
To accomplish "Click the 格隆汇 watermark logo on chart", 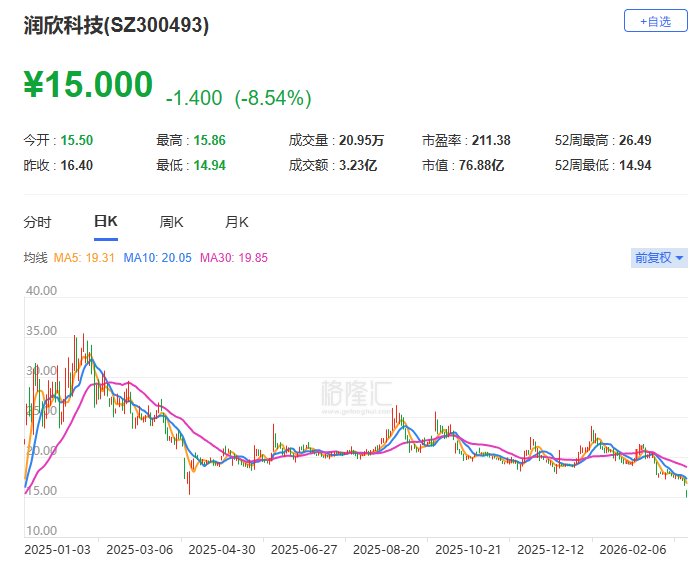I will 356,393.
